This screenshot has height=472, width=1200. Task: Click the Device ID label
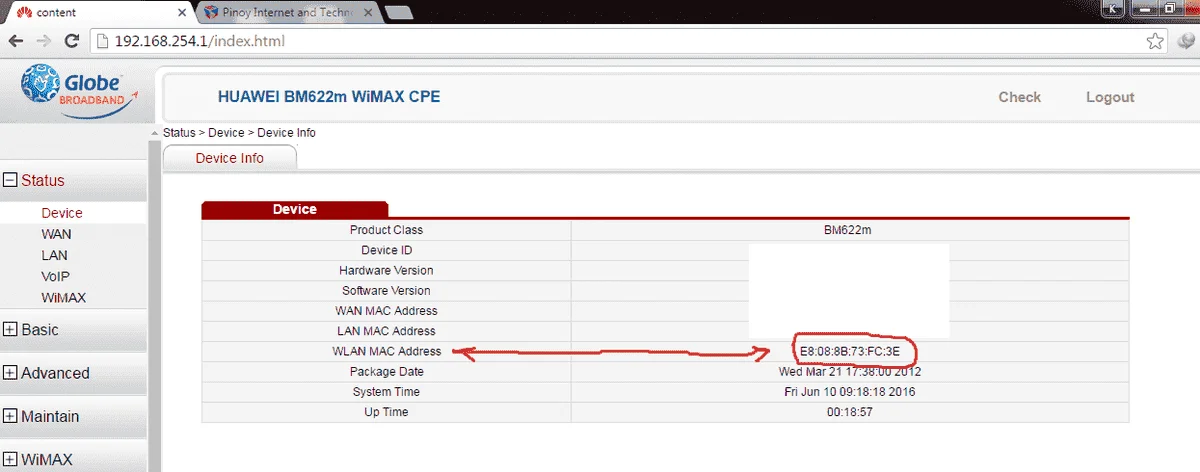click(x=386, y=250)
